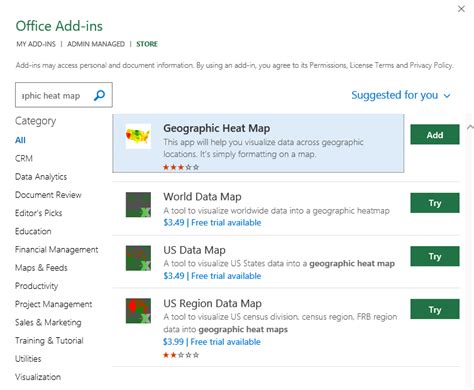The height and width of the screenshot is (390, 474).
Task: Click Geographic Heat Map's star rating
Action: (x=181, y=167)
